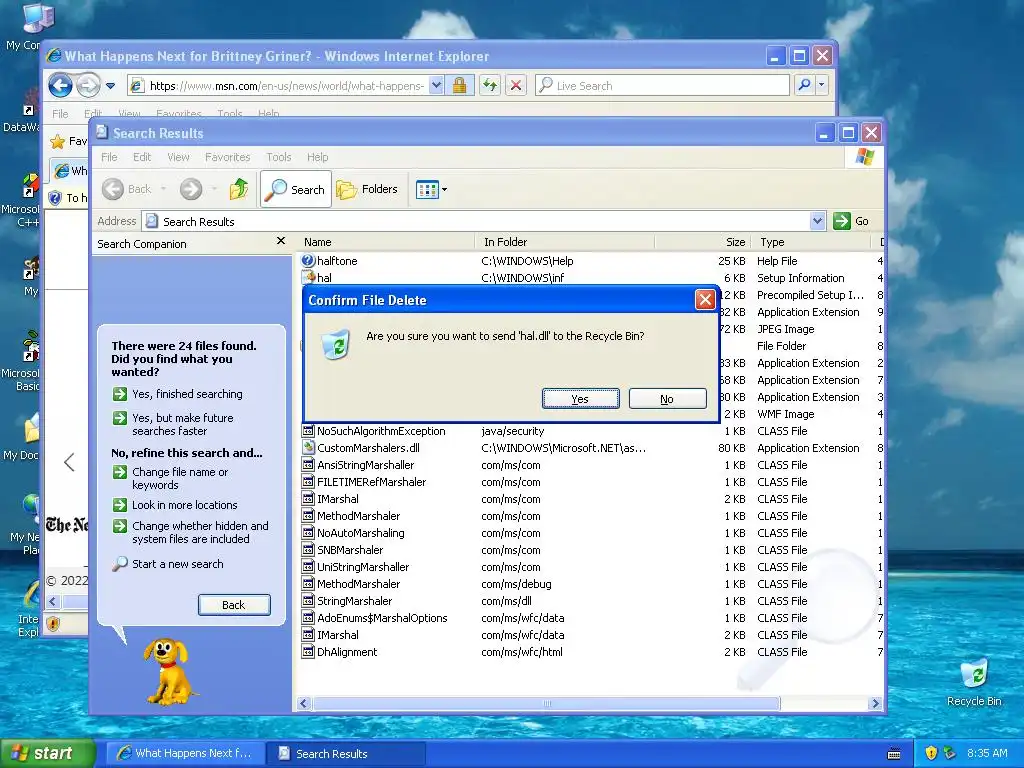The image size is (1024, 768).
Task: Open the Recycle Bin desktop icon
Action: tap(974, 683)
